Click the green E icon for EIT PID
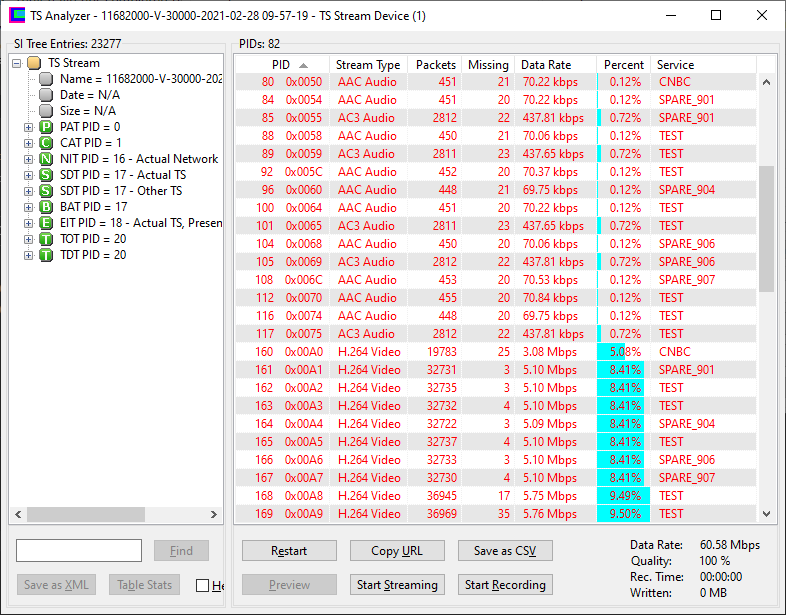Screen dimensions: 786x615 pos(46,223)
